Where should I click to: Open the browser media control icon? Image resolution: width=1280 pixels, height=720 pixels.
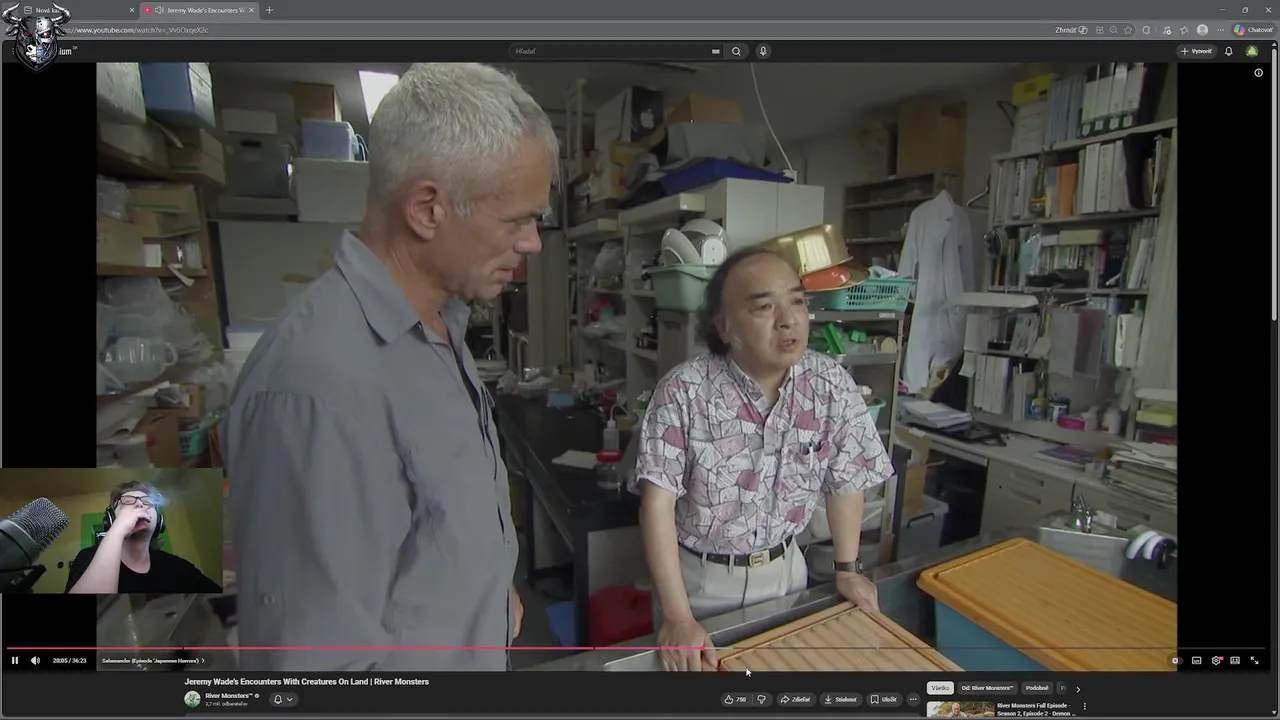click(x=1166, y=30)
